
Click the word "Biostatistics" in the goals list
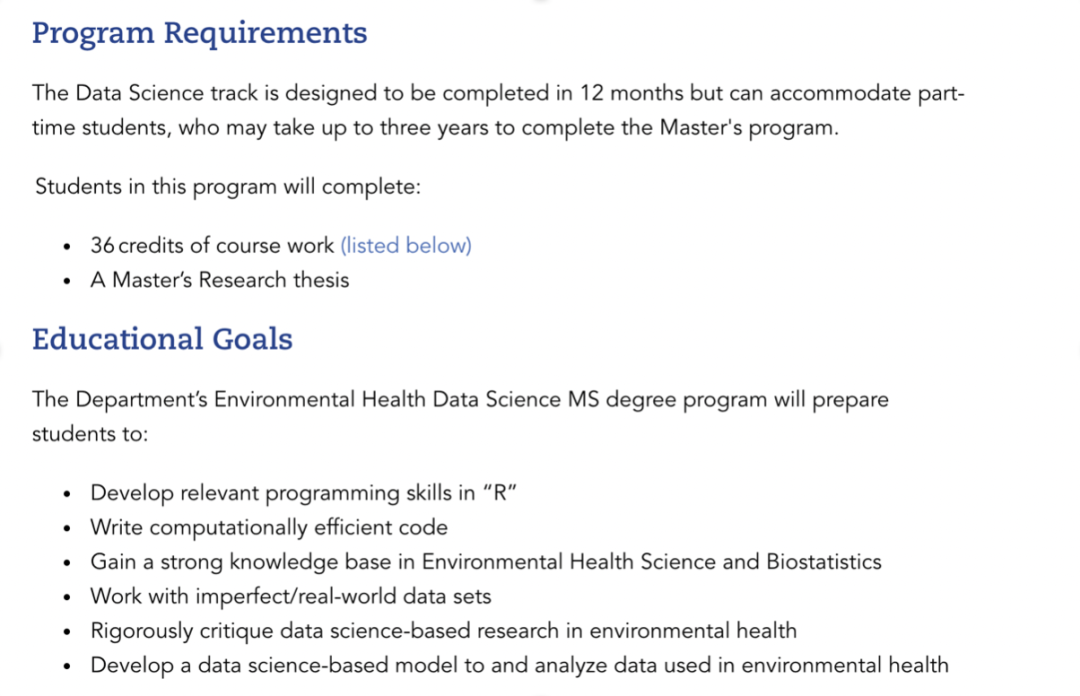point(824,562)
